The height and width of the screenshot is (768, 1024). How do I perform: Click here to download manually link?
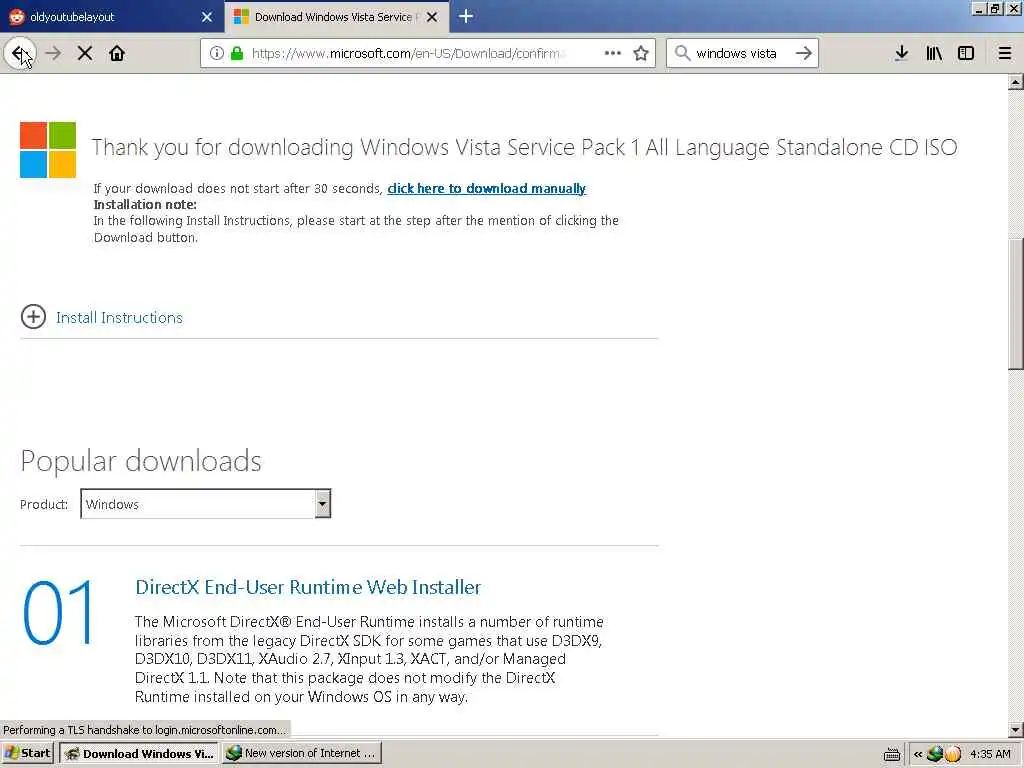coord(487,188)
